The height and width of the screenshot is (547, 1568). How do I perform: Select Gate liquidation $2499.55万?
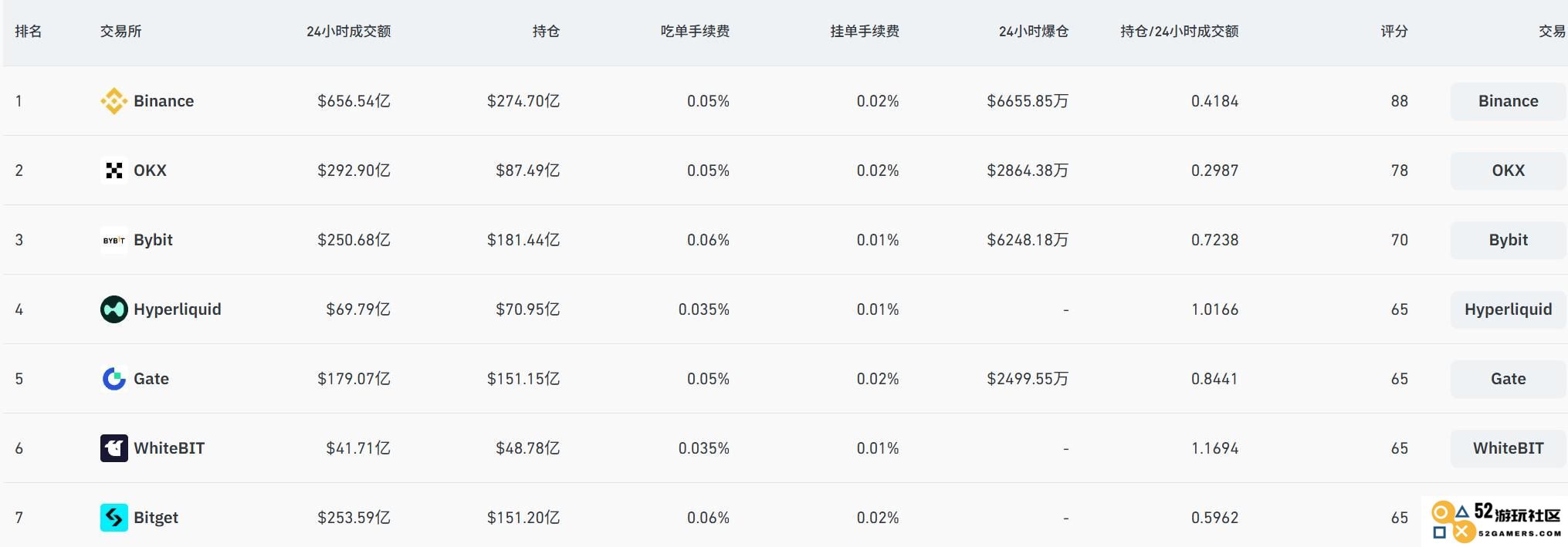tap(1028, 379)
